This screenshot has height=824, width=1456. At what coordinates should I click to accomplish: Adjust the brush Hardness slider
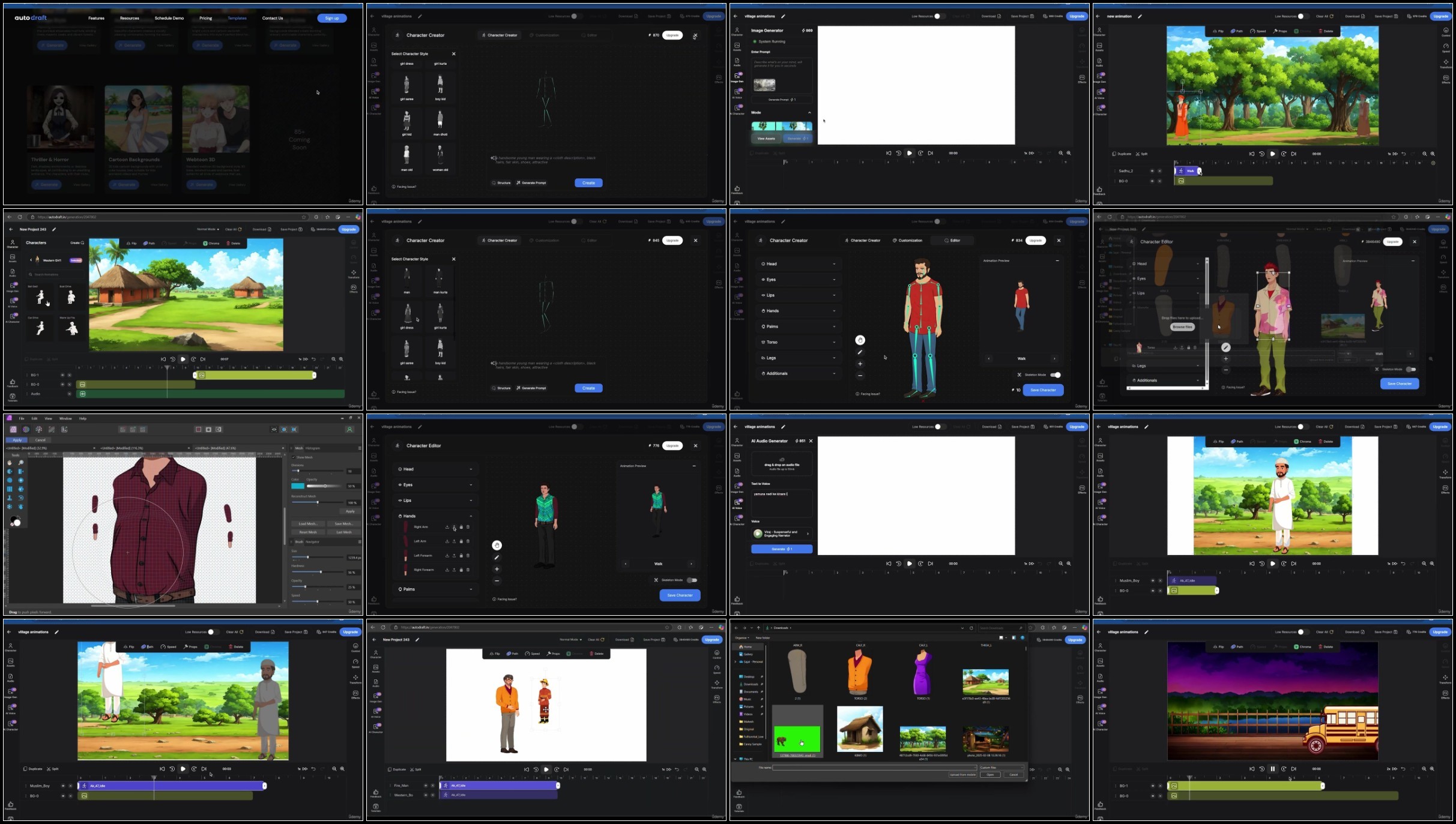click(318, 572)
